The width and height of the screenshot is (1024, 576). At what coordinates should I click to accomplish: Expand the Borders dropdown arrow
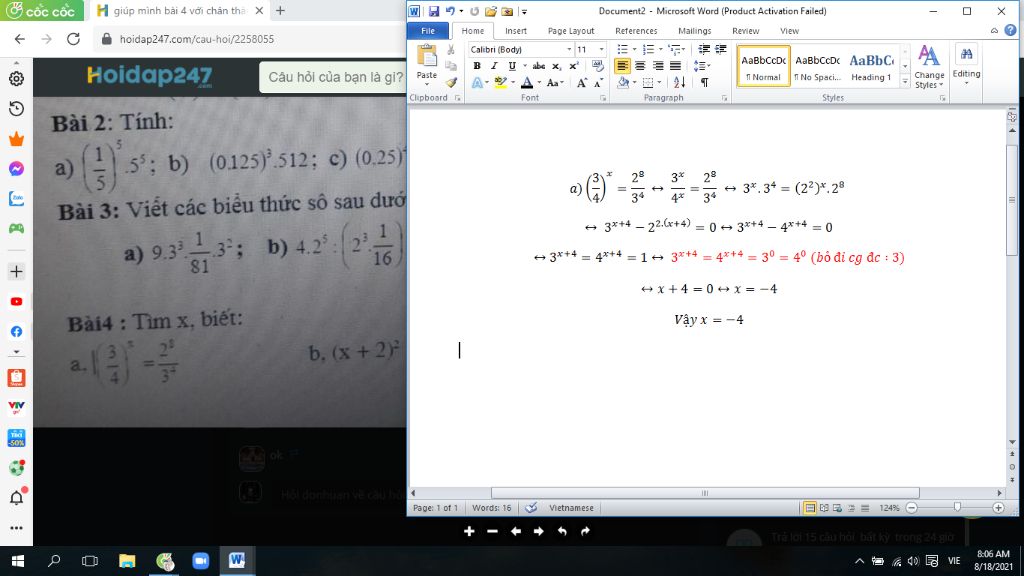pos(660,83)
